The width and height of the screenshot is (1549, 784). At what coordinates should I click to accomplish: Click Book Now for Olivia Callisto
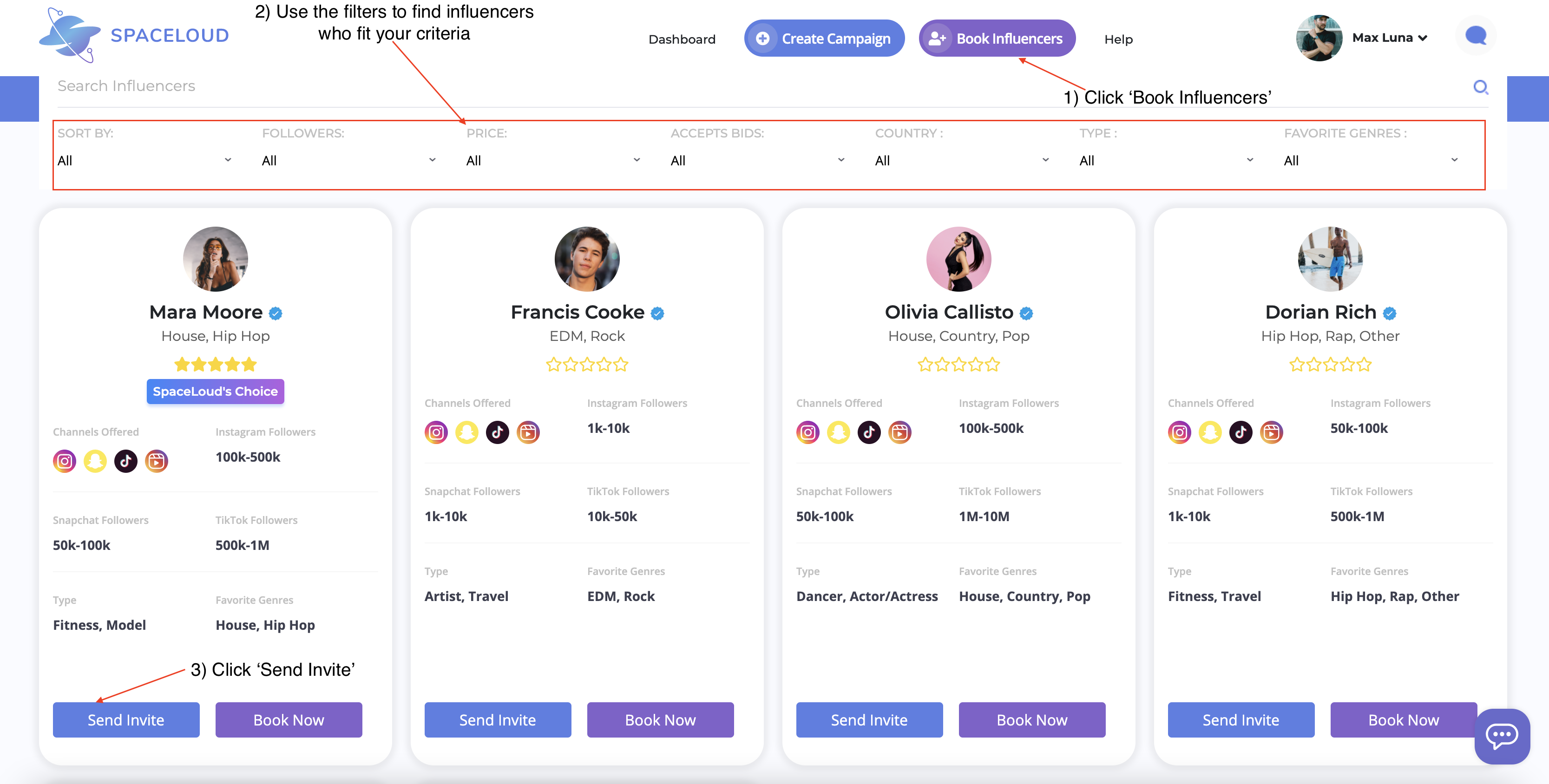[x=1031, y=719]
